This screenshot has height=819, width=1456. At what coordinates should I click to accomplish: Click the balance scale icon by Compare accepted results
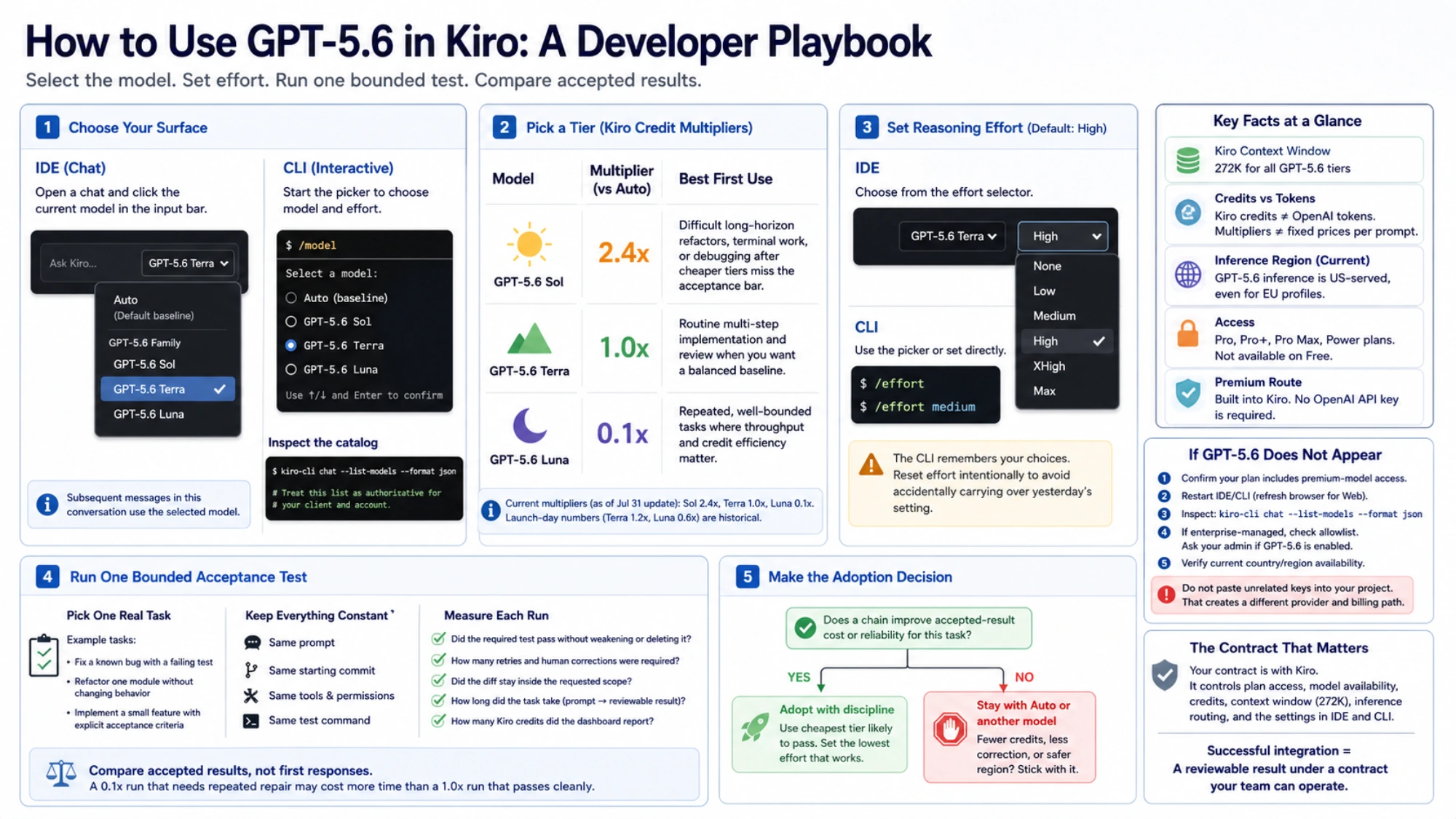click(x=61, y=774)
